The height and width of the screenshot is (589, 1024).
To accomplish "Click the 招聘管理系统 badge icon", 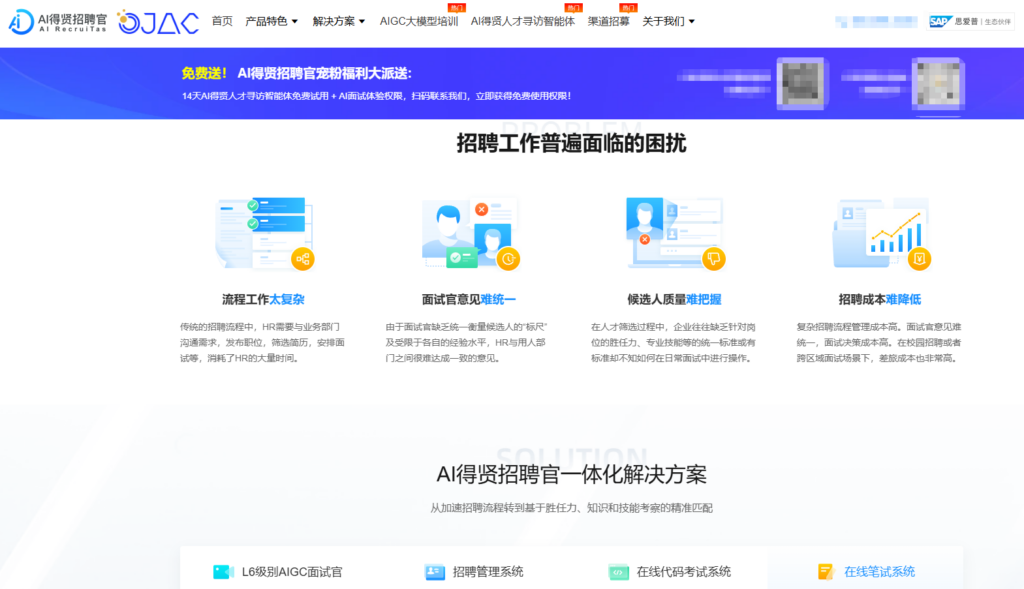I will pyautogui.click(x=435, y=571).
